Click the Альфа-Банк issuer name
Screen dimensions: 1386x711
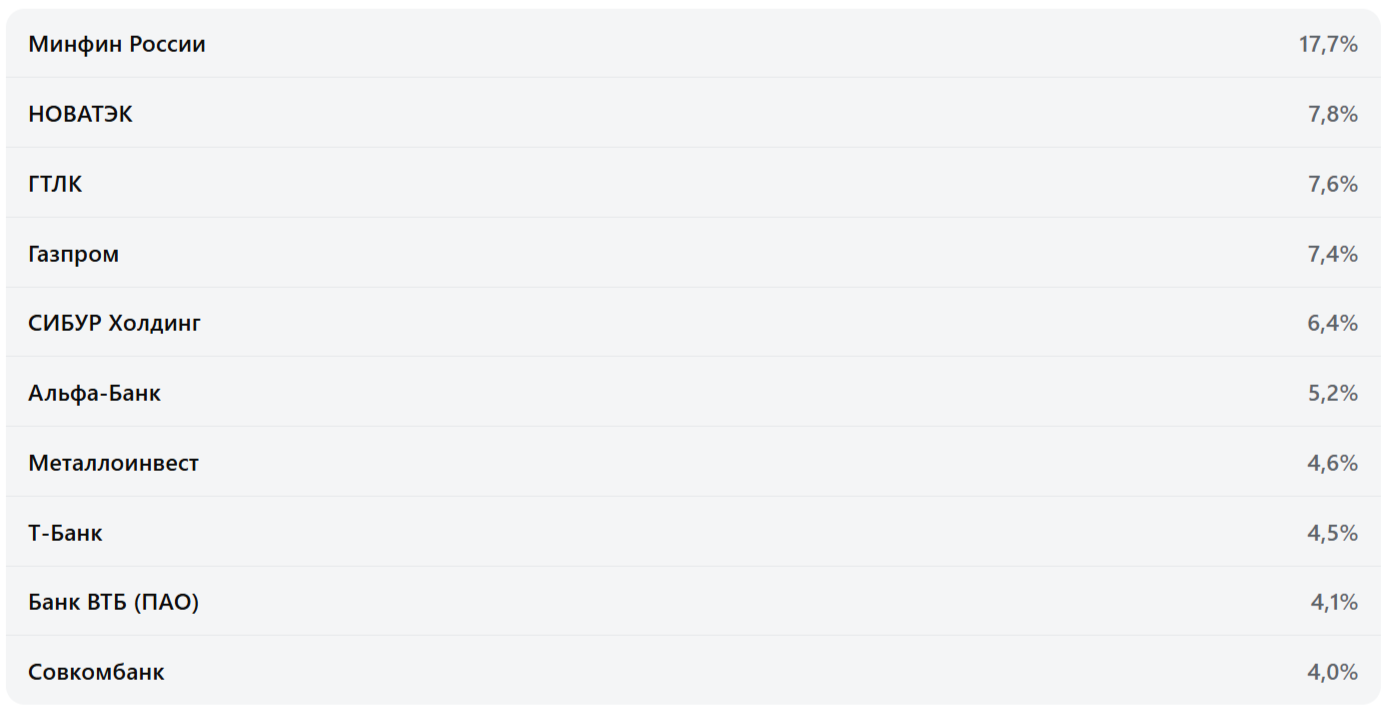[94, 393]
